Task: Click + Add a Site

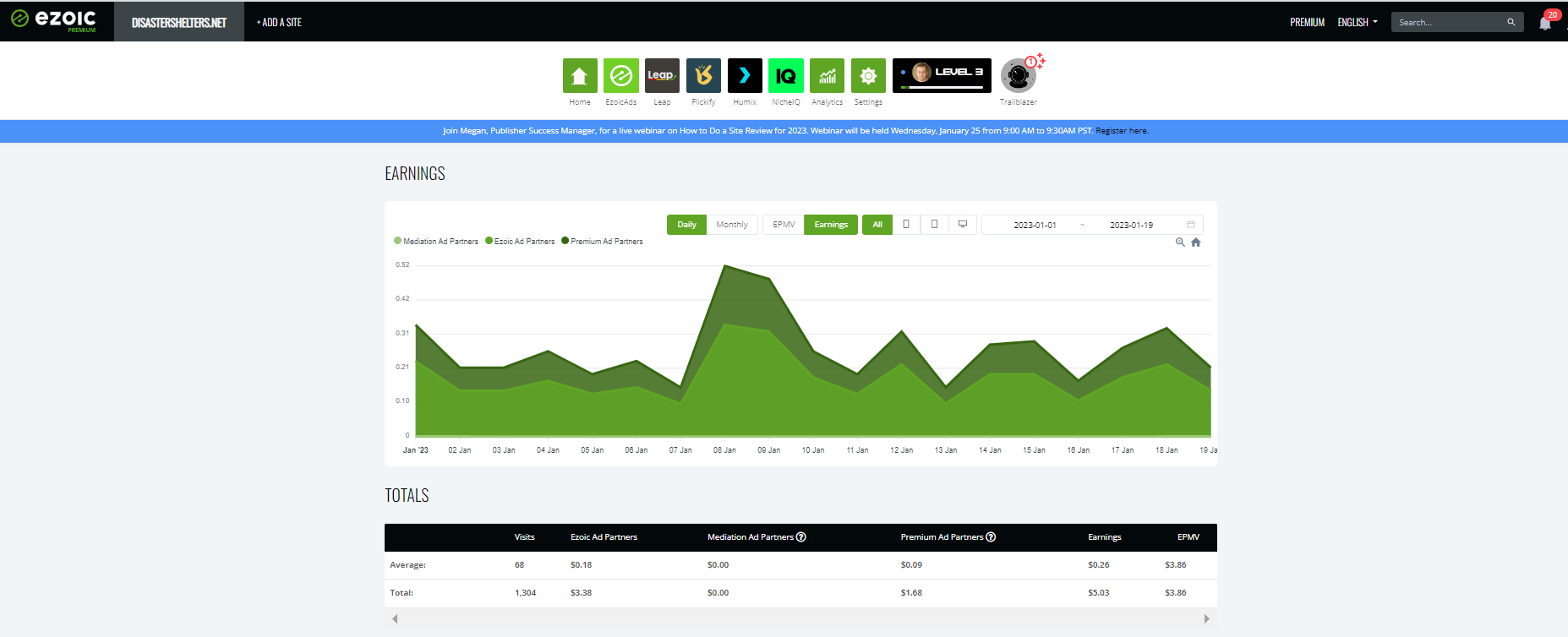Action: (279, 23)
